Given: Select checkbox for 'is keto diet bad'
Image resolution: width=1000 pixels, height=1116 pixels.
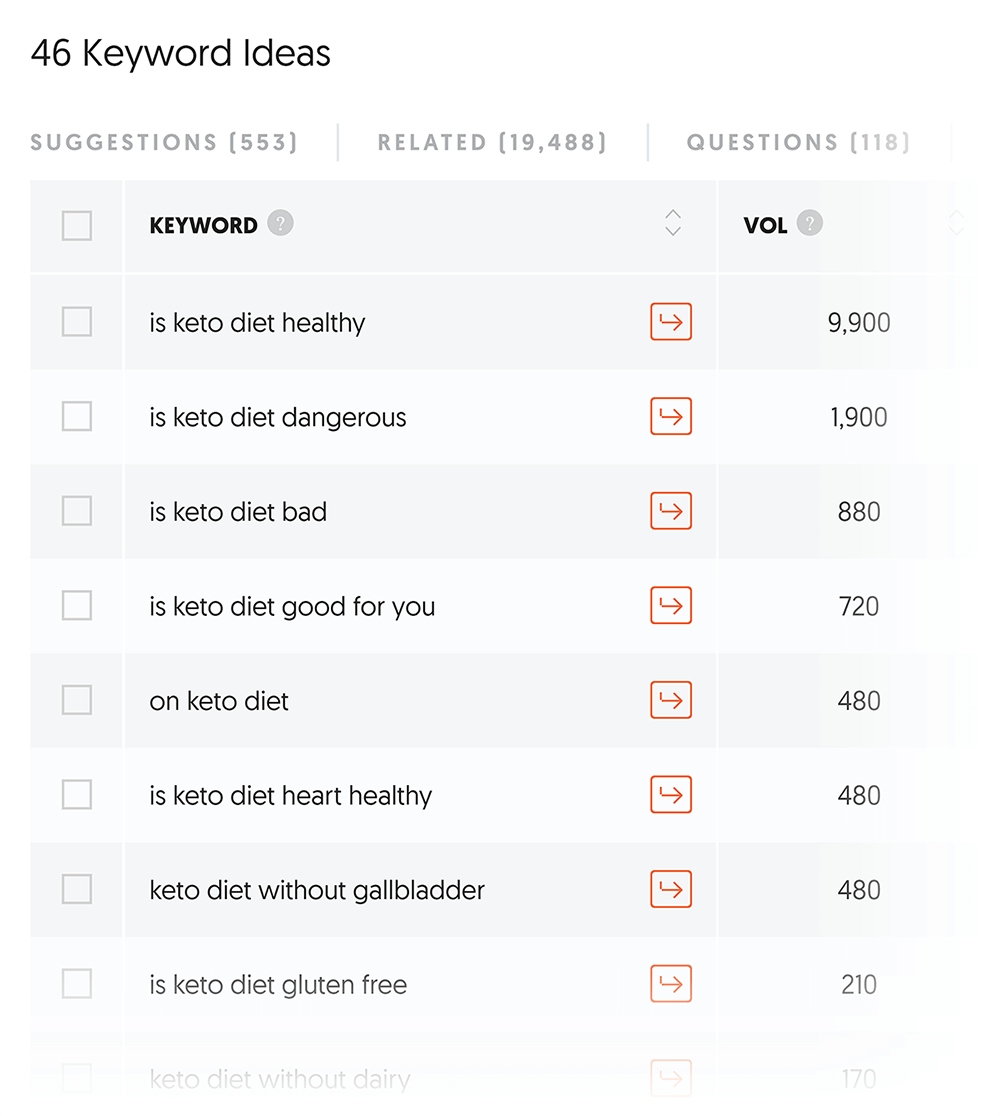Looking at the screenshot, I should tap(77, 511).
